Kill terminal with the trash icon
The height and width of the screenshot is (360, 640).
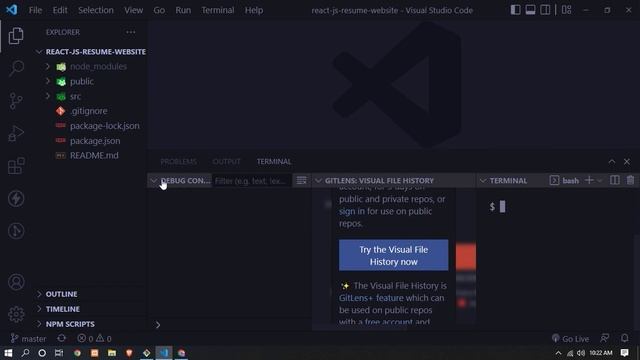(x=630, y=180)
